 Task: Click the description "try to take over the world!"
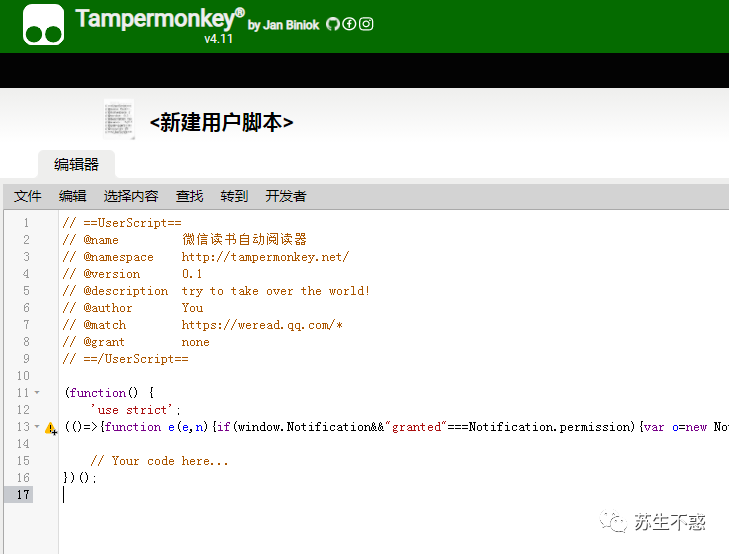(x=276, y=291)
